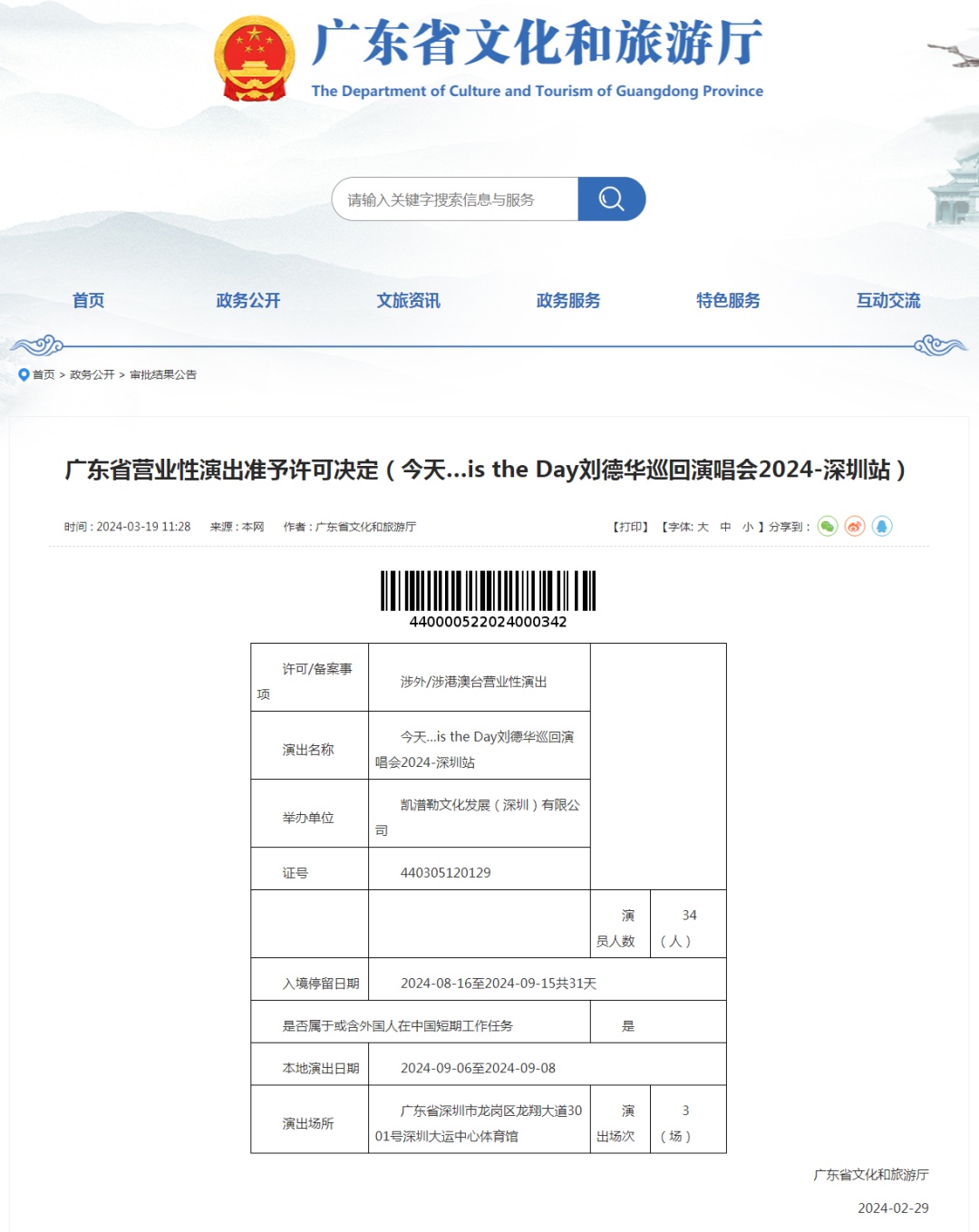The image size is (979, 1232).
Task: Open the 政务公开 navigation menu
Action: (x=248, y=300)
